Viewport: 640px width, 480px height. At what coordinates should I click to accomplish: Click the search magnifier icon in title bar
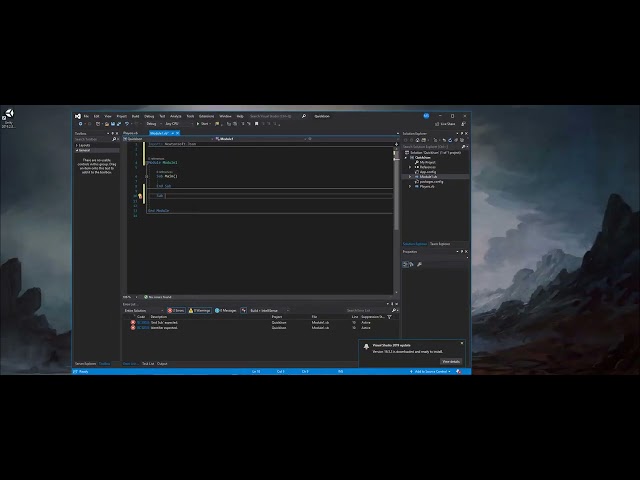pos(304,116)
